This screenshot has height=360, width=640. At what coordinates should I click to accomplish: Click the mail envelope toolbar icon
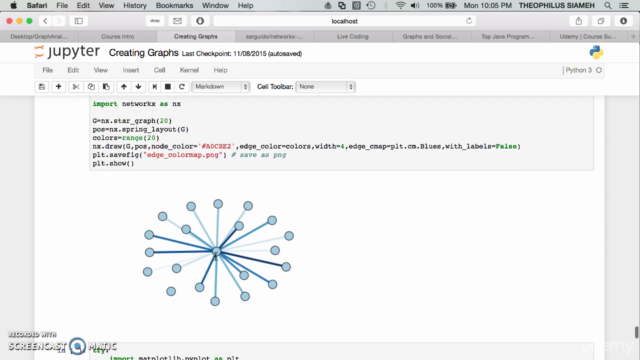pyautogui.click(x=178, y=21)
